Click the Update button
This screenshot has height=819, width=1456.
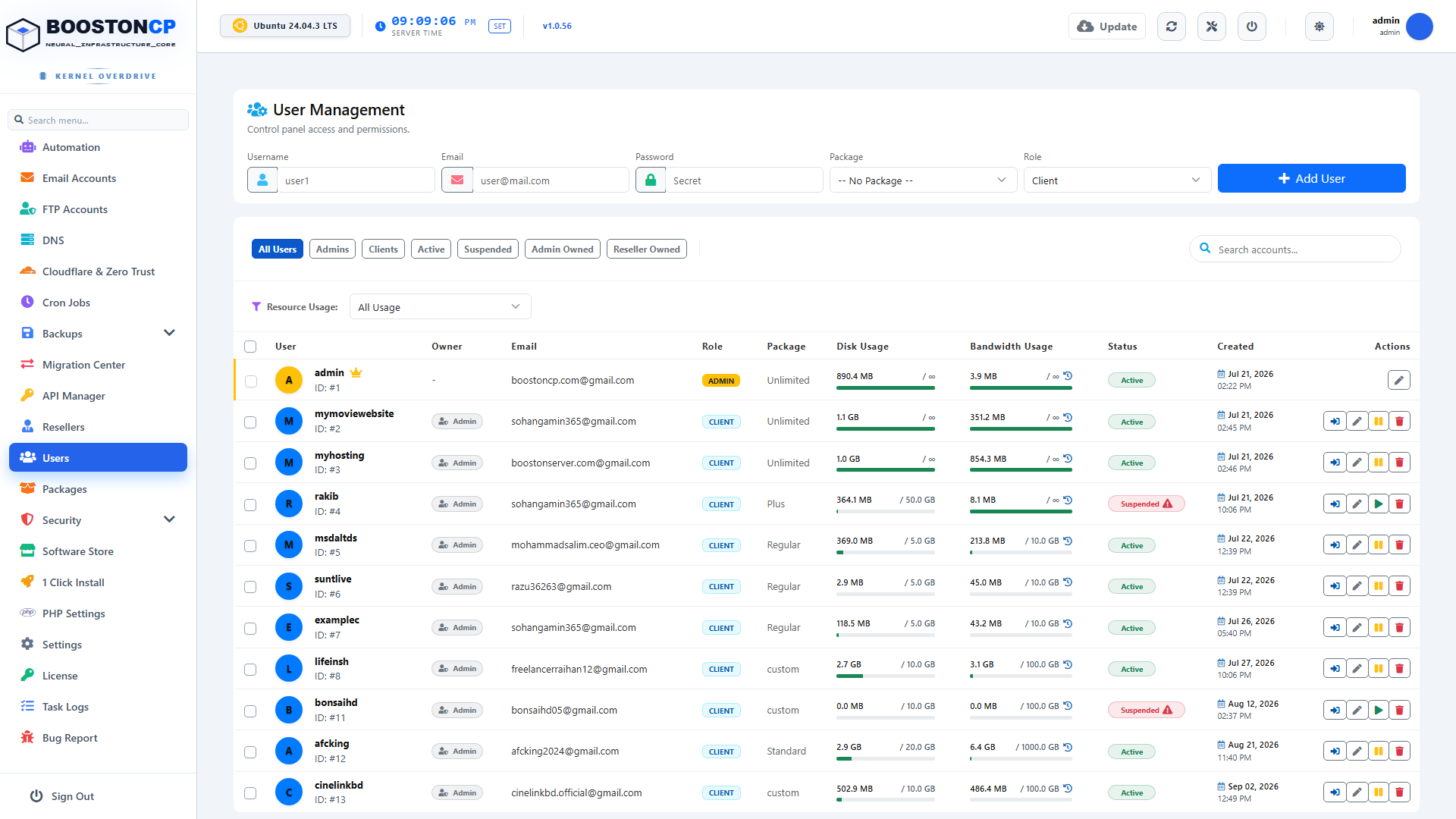[x=1107, y=27]
